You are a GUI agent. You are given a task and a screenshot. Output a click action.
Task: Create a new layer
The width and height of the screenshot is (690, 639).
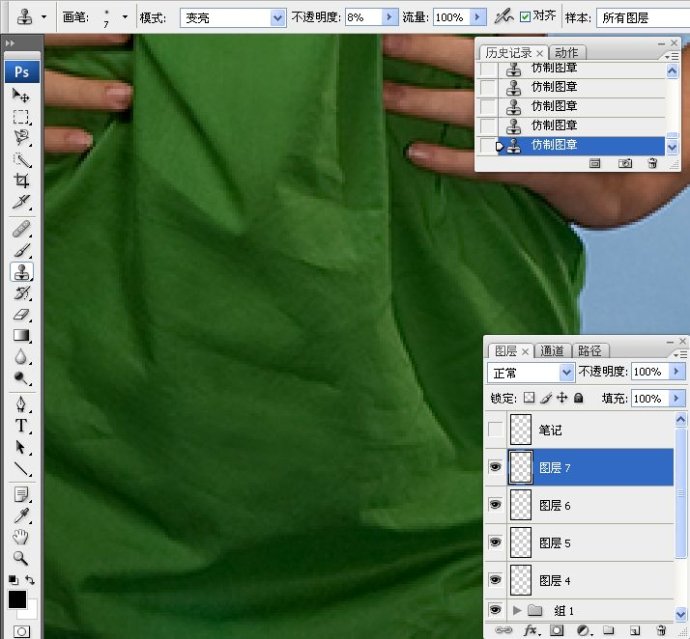pos(634,630)
